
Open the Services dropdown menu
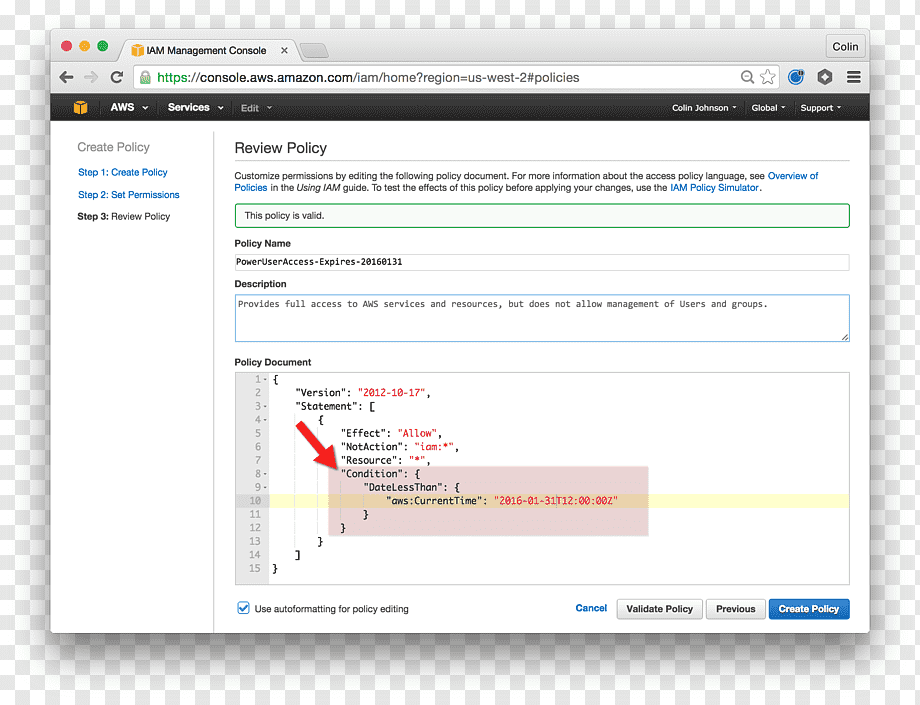tap(195, 107)
